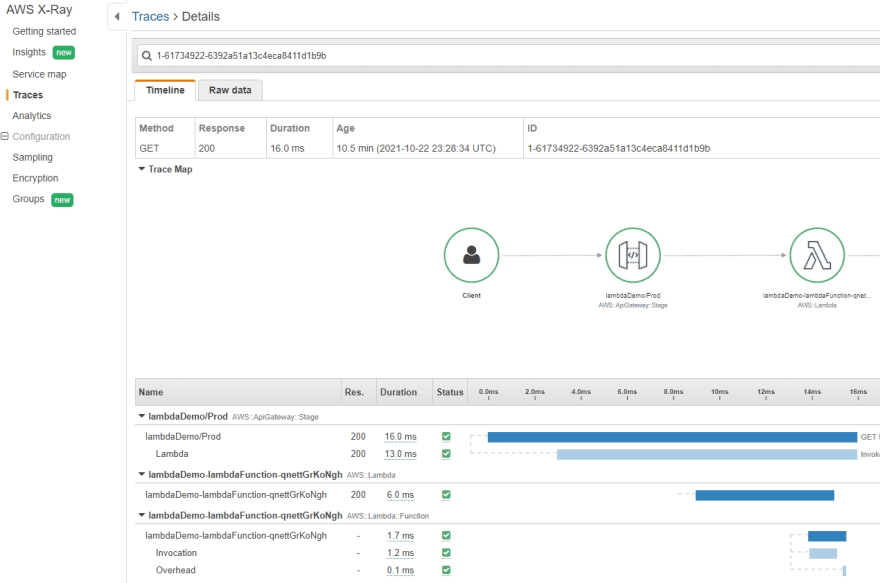
Task: Open the Analytics page
Action: click(x=32, y=116)
